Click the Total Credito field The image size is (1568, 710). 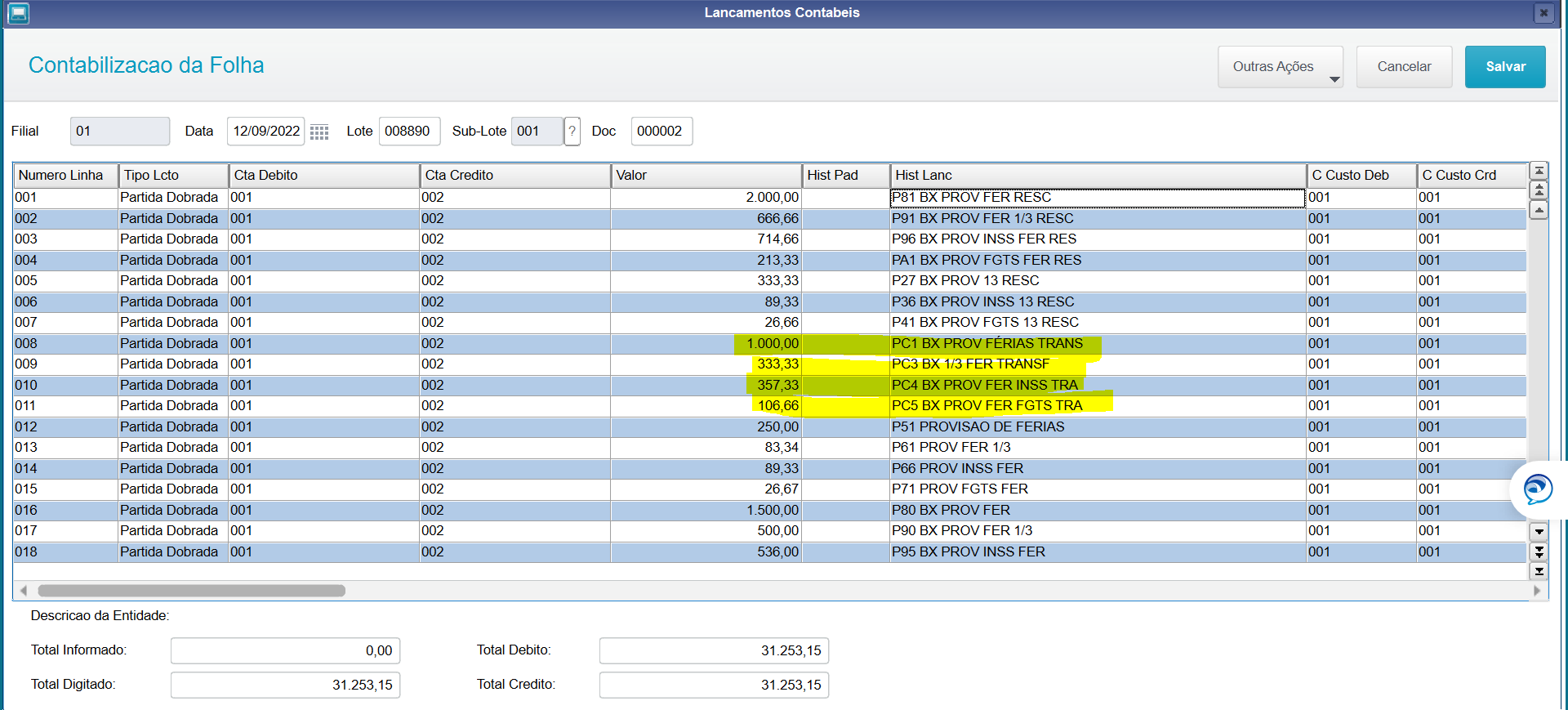[714, 685]
